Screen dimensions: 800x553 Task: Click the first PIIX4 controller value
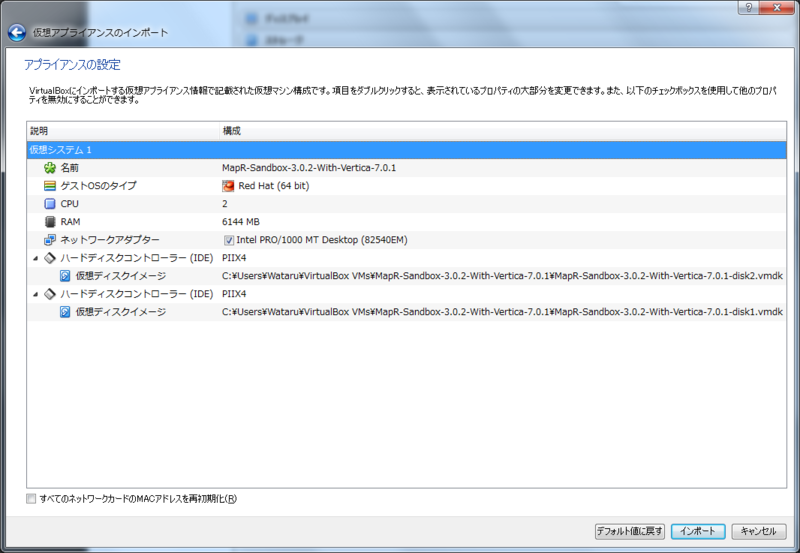(234, 258)
